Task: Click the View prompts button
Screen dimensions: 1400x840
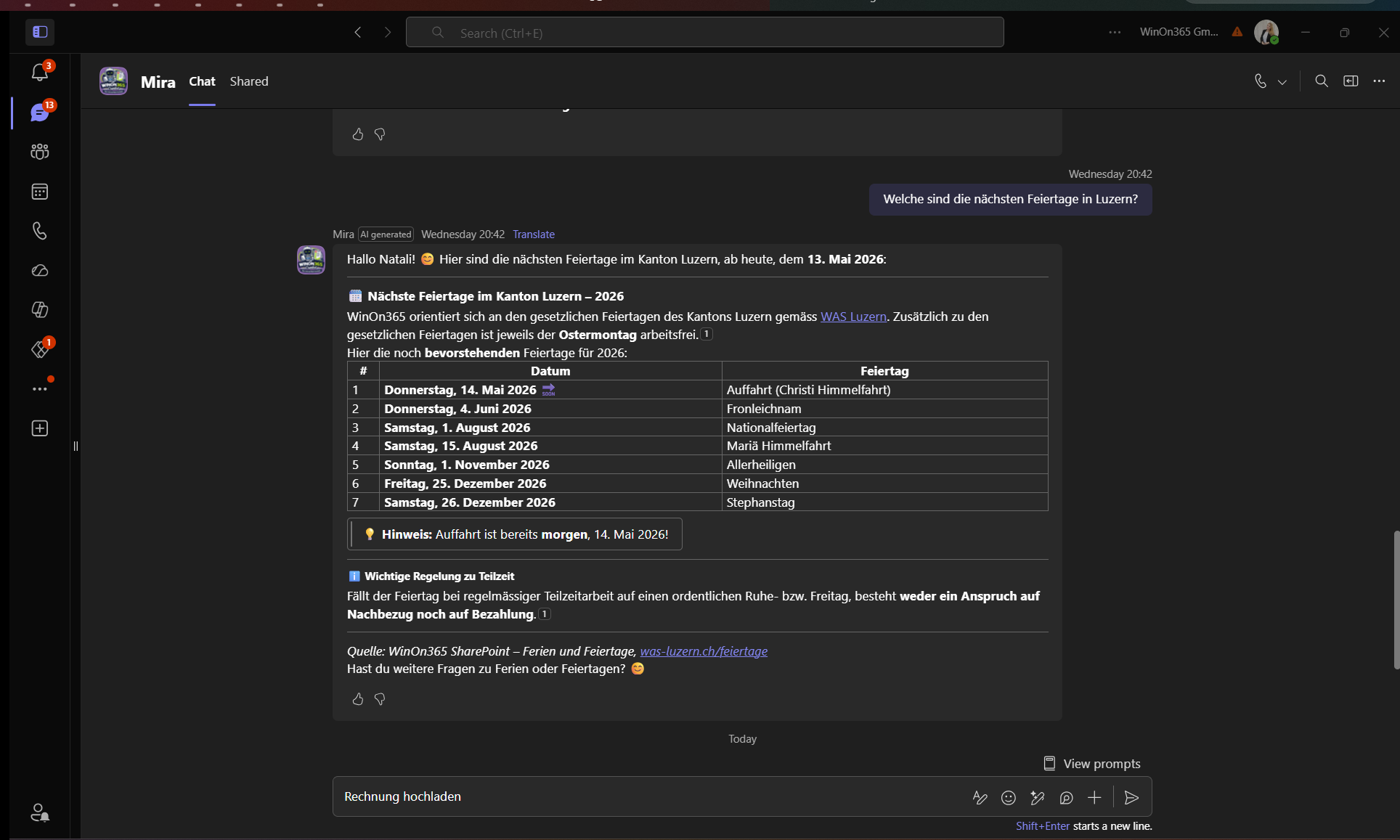Action: 1092,764
